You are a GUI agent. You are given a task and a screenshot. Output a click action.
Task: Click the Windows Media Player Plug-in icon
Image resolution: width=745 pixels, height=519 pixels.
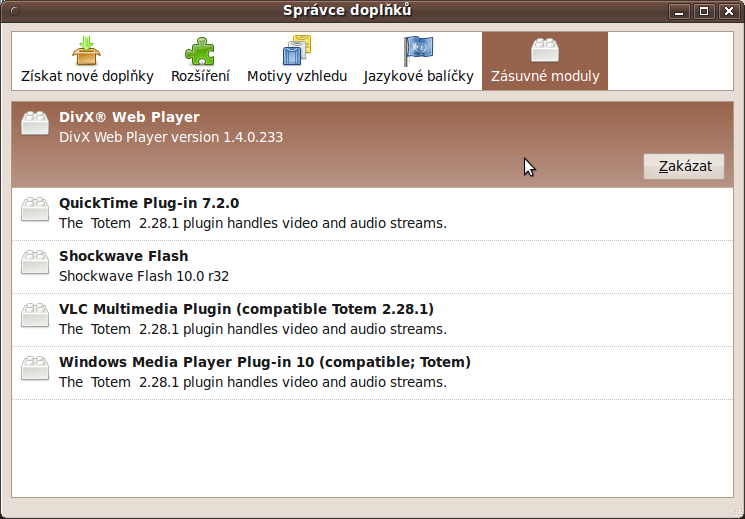point(35,368)
